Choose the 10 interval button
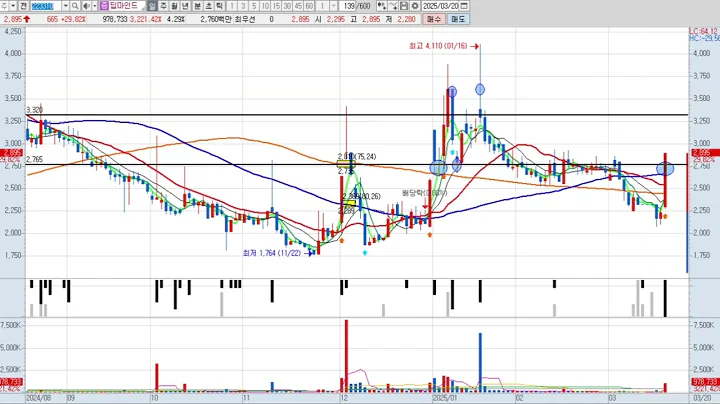720x404 pixels. 265,6
